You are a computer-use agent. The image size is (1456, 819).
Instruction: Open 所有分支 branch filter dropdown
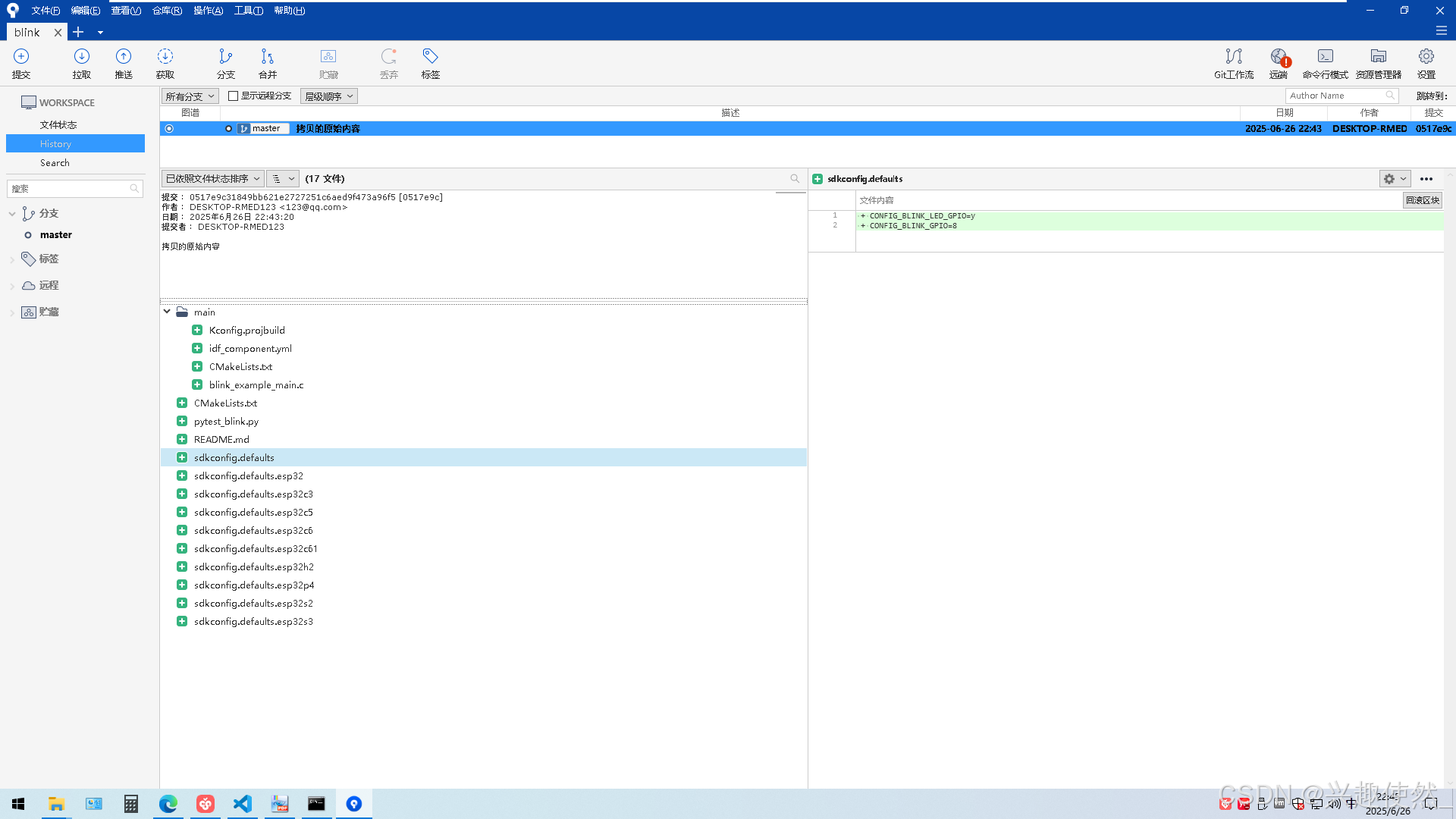click(x=190, y=96)
